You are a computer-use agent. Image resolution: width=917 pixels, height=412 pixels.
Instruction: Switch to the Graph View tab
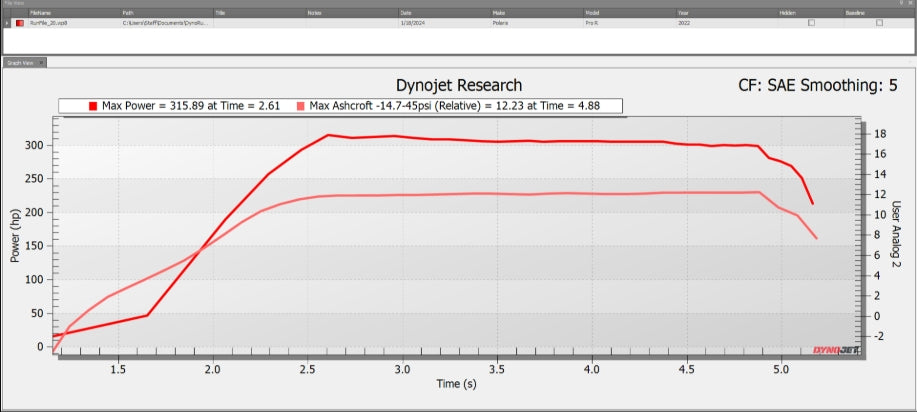[20, 62]
